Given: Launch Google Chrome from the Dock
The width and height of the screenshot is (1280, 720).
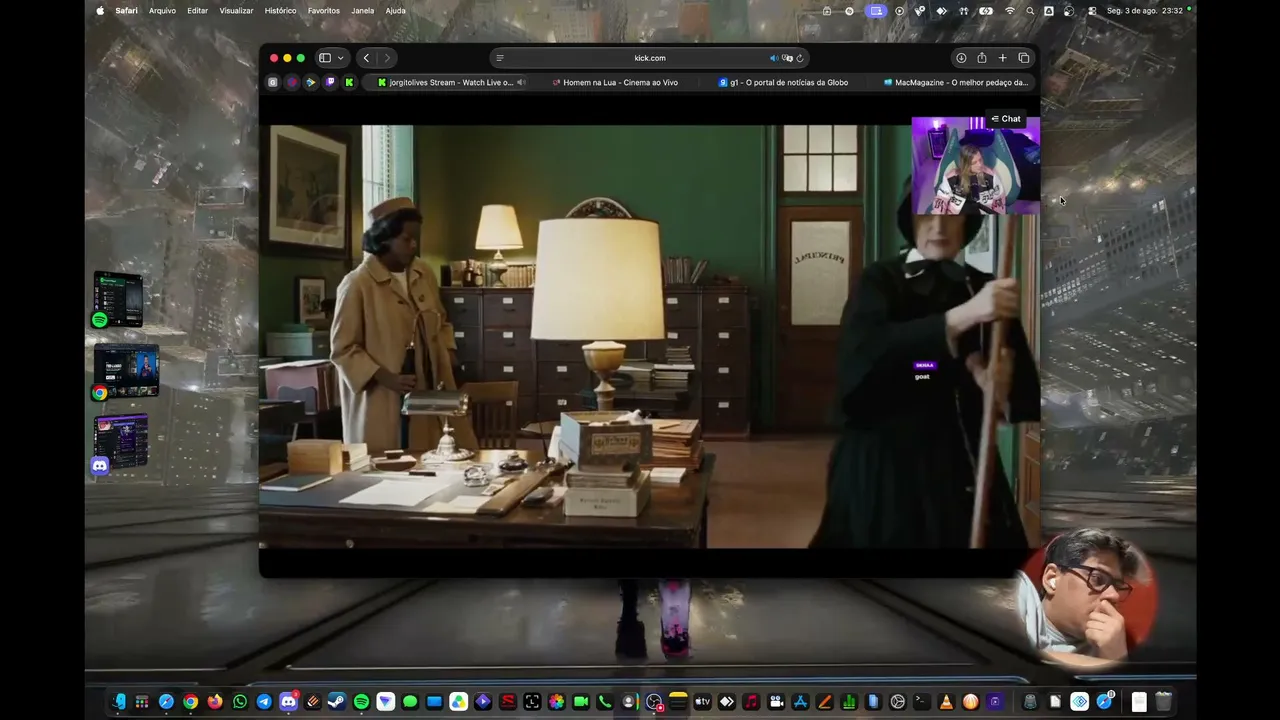Looking at the screenshot, I should pos(190,702).
